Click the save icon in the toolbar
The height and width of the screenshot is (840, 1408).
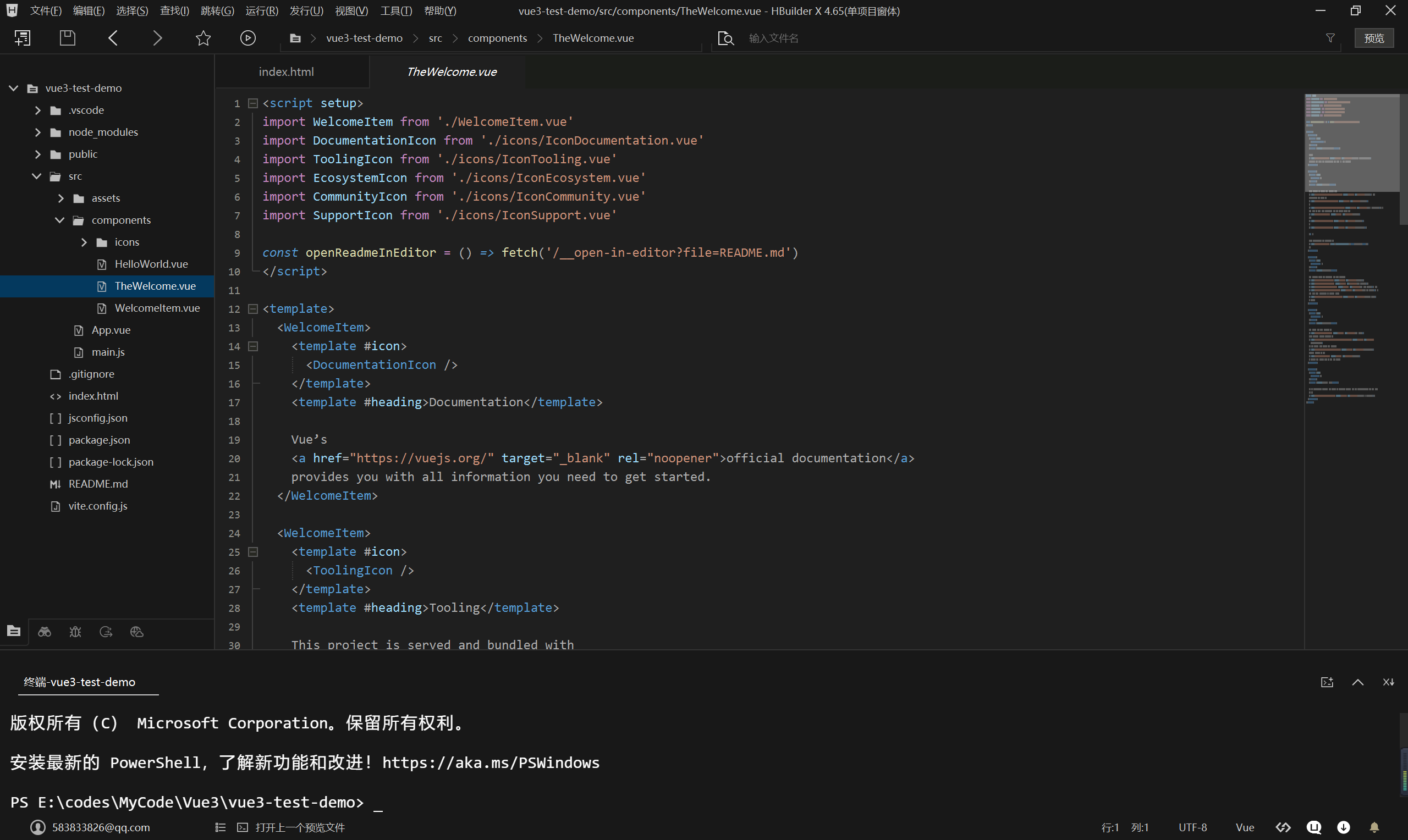[x=67, y=37]
